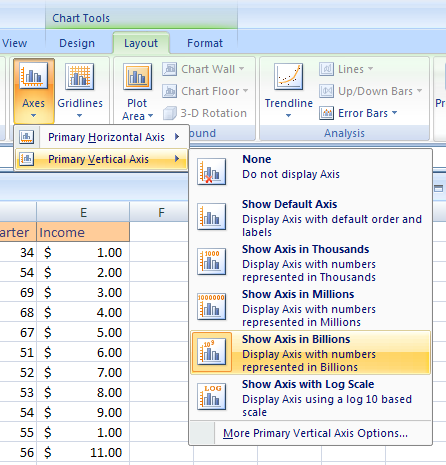Select the Billions axis icon
The height and width of the screenshot is (465, 446).
coord(211,352)
